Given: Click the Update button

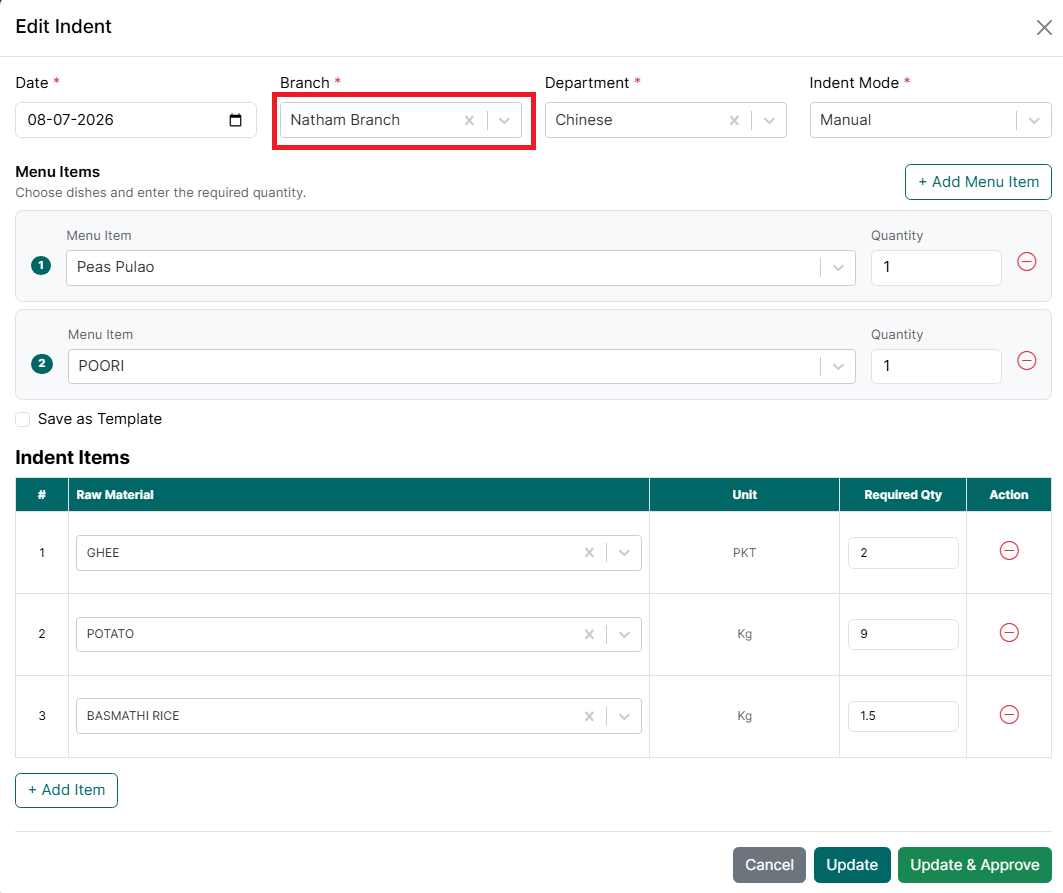Looking at the screenshot, I should 852,865.
